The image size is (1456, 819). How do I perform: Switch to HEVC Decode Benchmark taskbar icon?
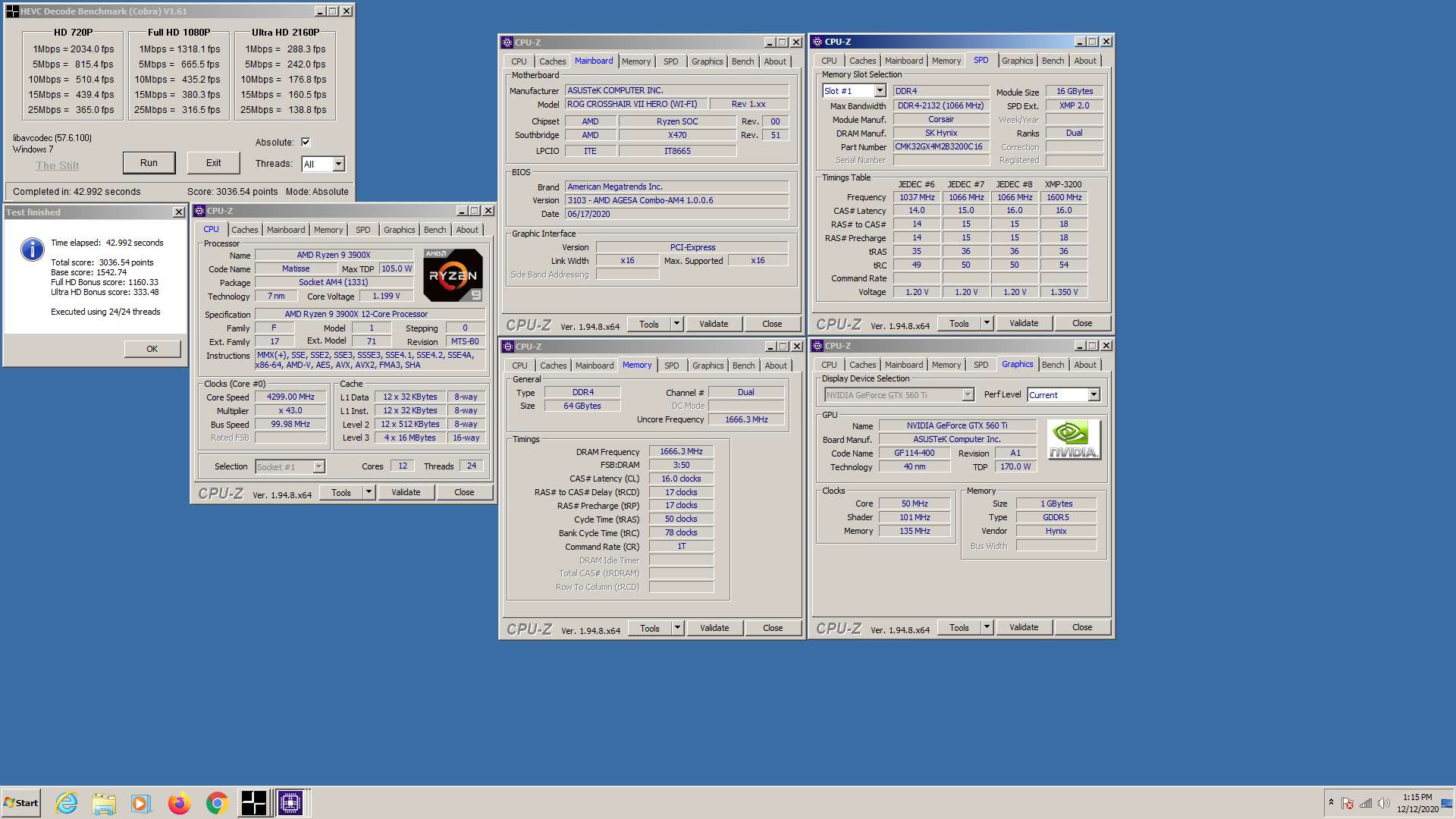[x=254, y=802]
